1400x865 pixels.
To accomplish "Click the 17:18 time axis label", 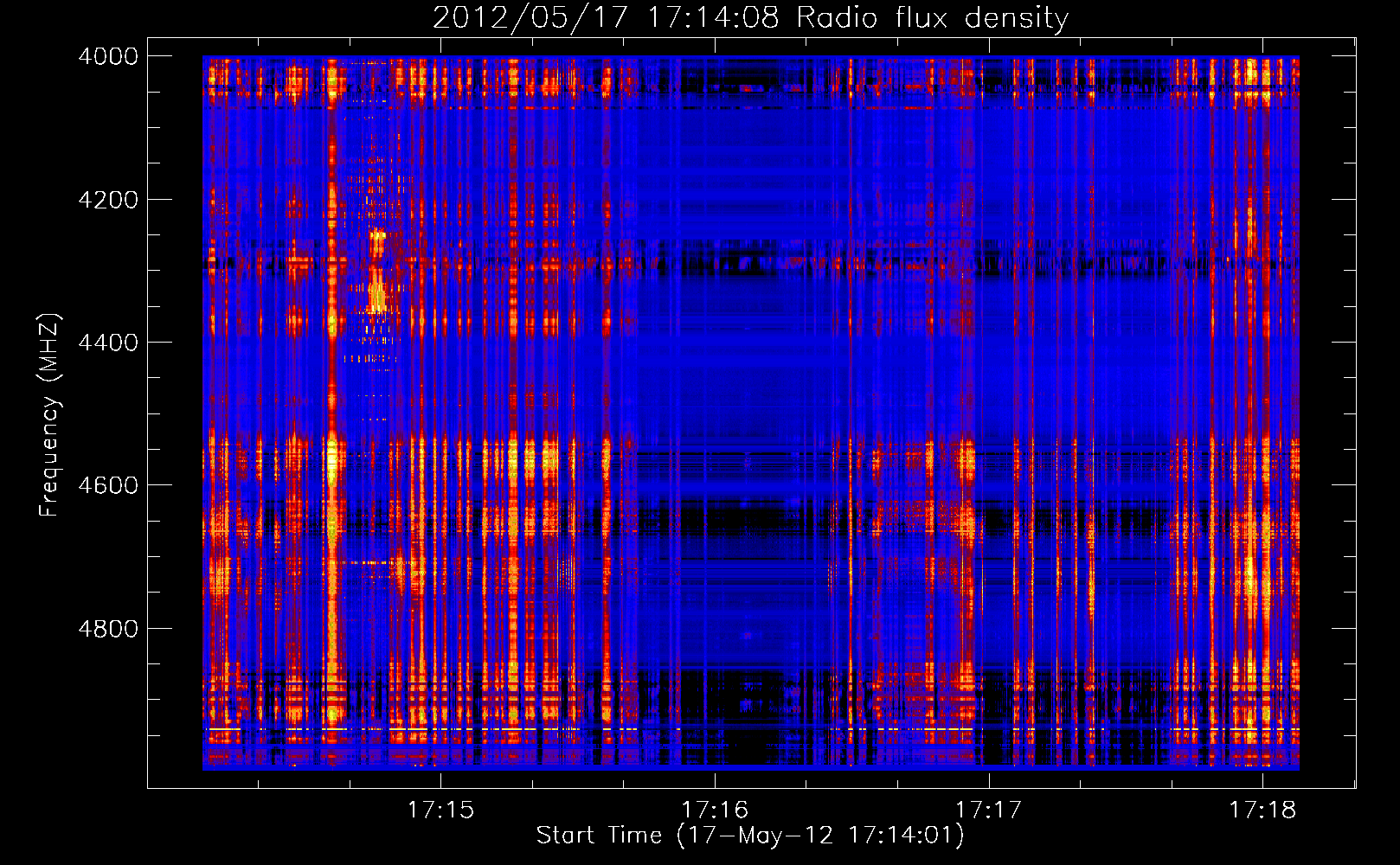I will [x=1262, y=810].
